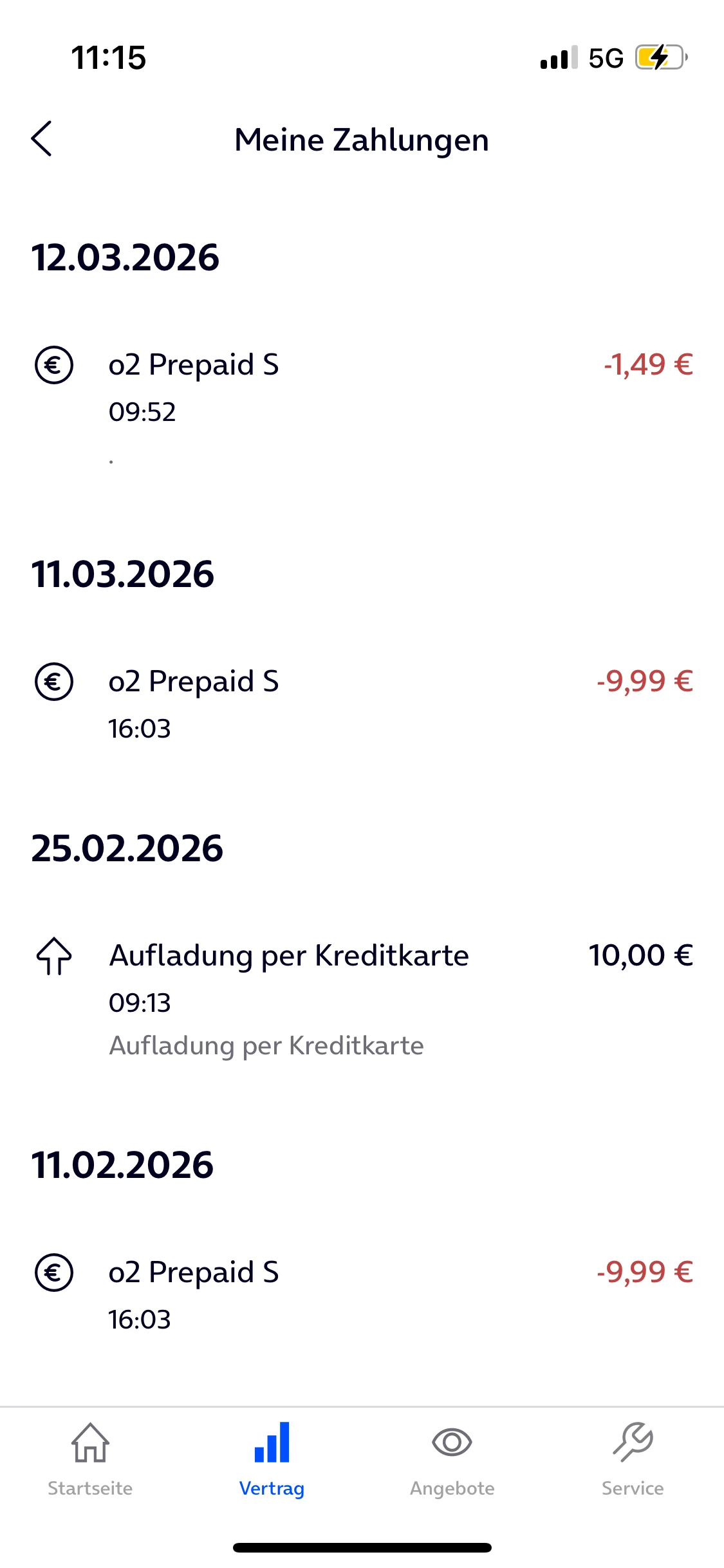Tap the battery charging indicator
Image resolution: width=724 pixels, height=1568 pixels.
(x=661, y=57)
